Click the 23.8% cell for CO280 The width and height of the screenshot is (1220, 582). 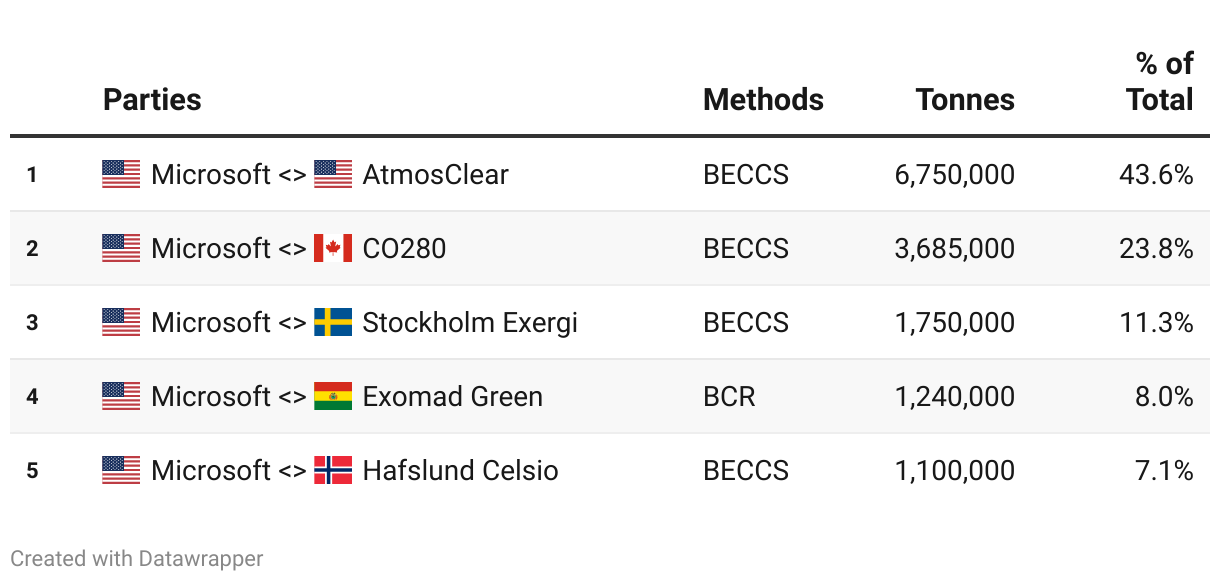tap(1156, 248)
